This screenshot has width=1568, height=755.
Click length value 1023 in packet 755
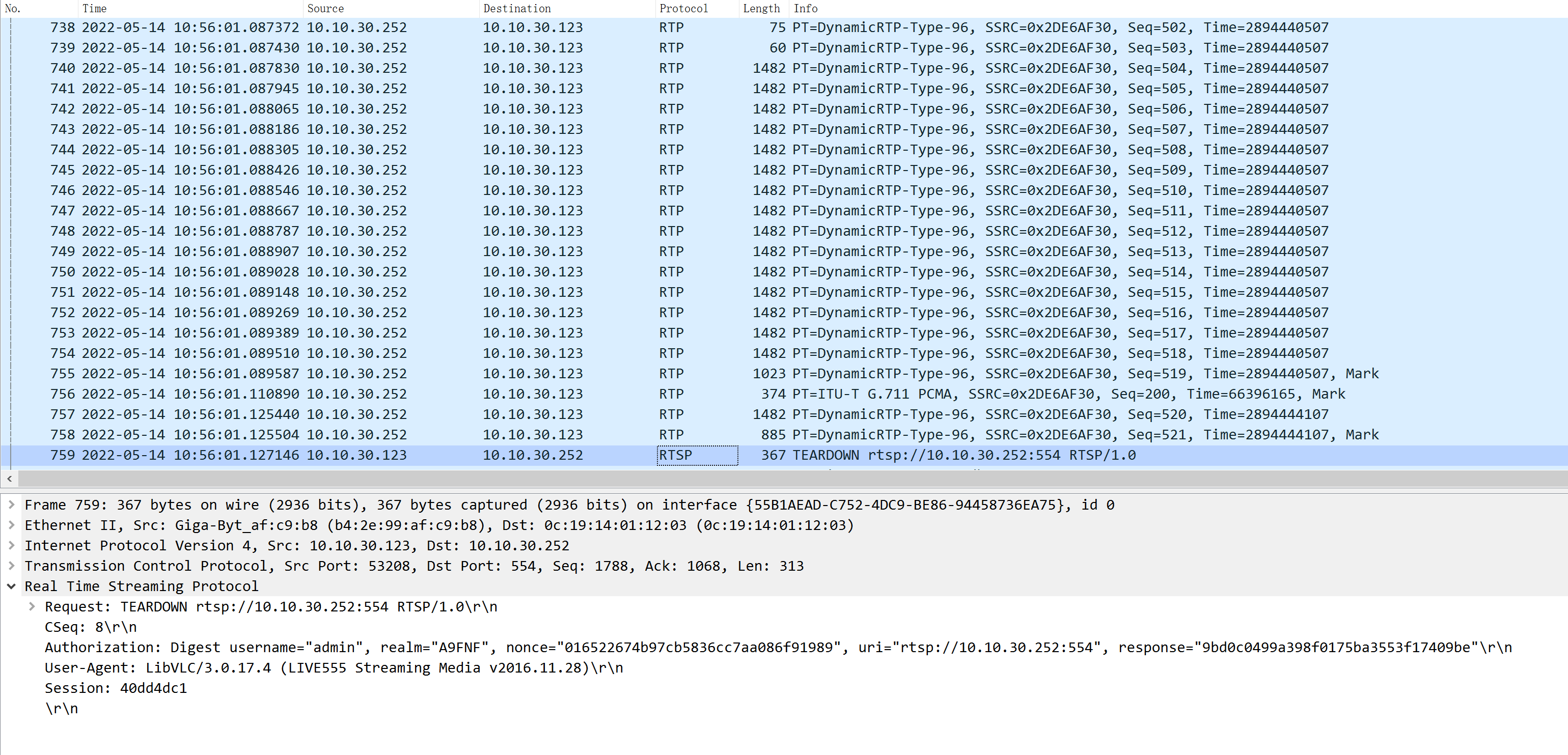click(x=769, y=374)
